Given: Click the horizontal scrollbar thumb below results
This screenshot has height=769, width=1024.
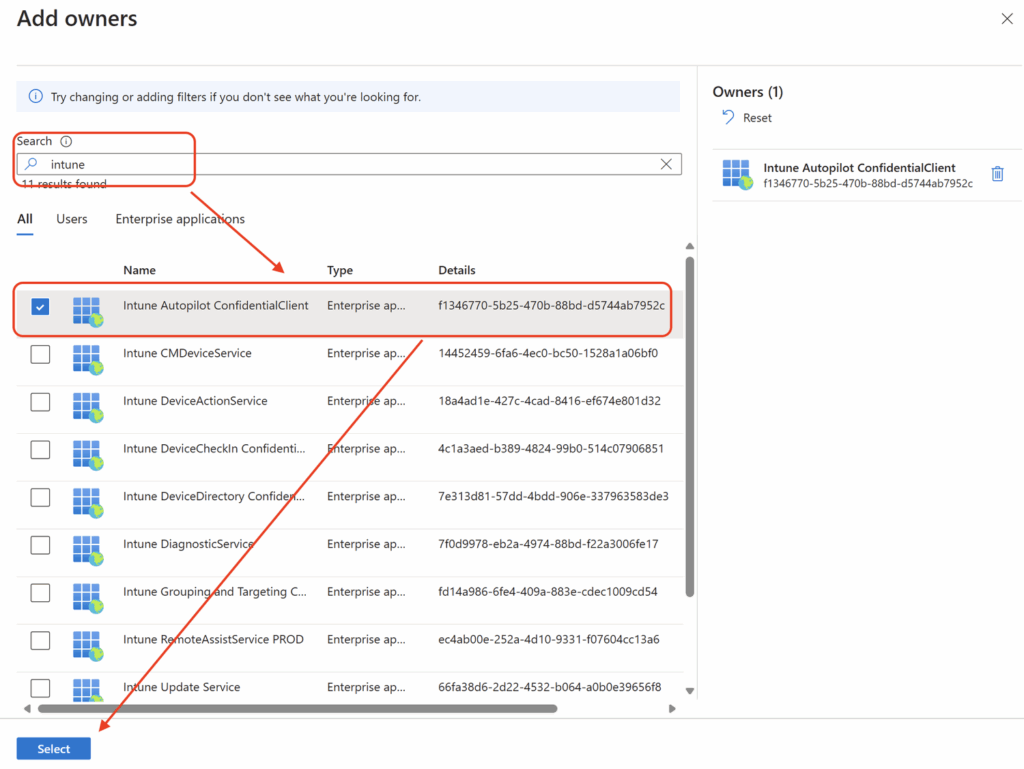Looking at the screenshot, I should 298,708.
